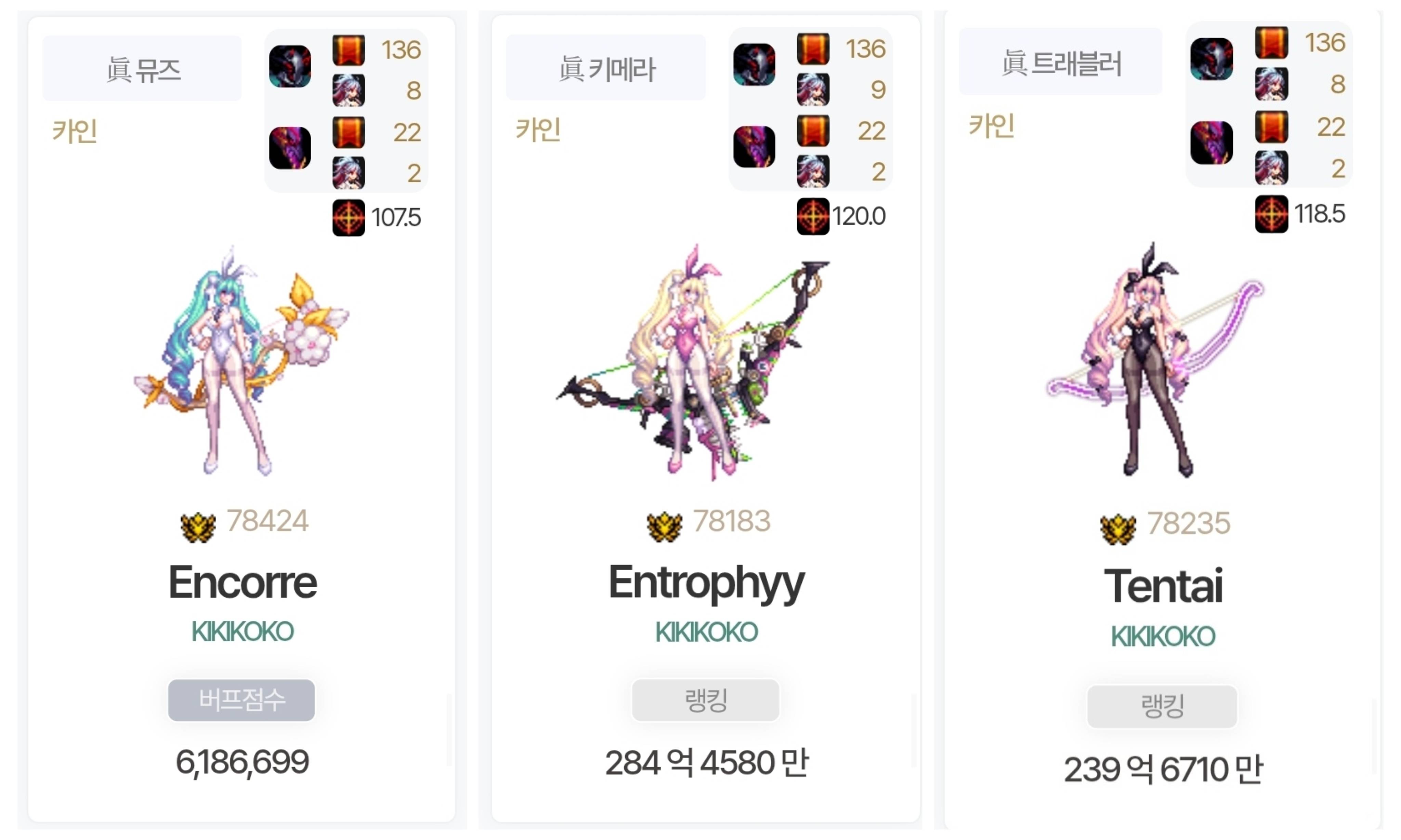1401x840 pixels.
Task: Click the Entrophyy character sprite with crossbow
Action: (692, 362)
